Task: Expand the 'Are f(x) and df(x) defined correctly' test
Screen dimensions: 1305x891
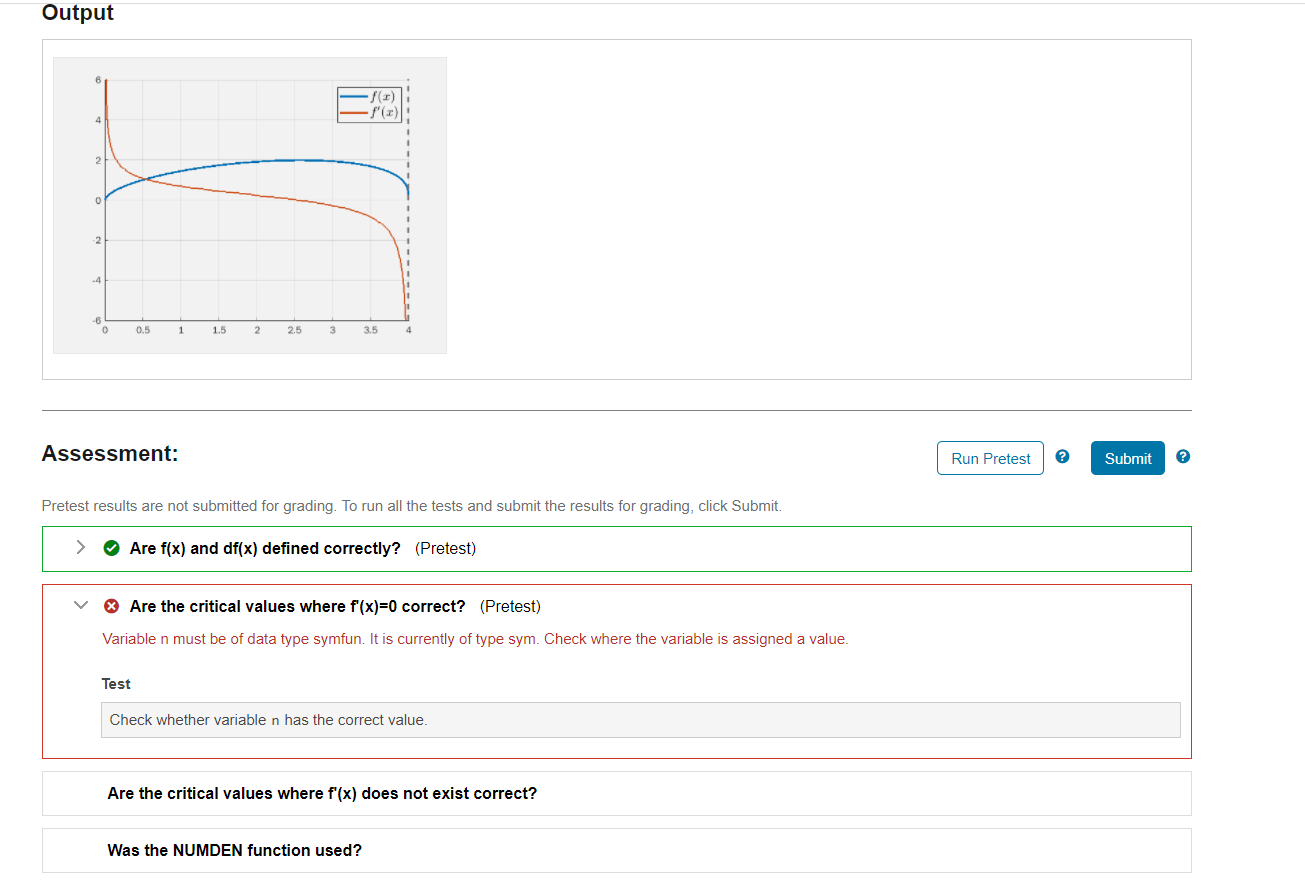Action: click(x=81, y=548)
